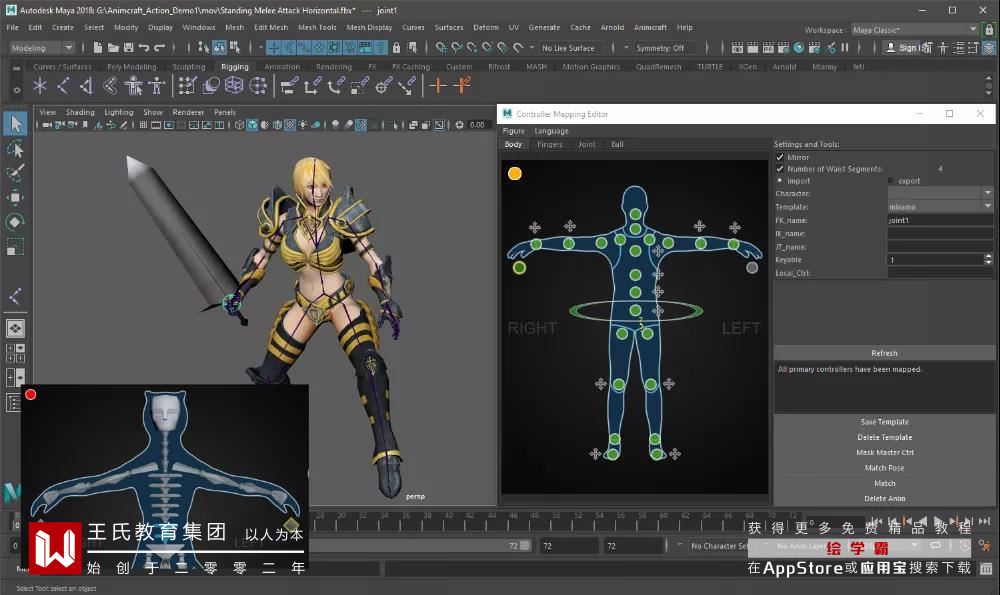Open the Modeling menu set dropdown
This screenshot has height=595, width=1000.
(x=41, y=47)
